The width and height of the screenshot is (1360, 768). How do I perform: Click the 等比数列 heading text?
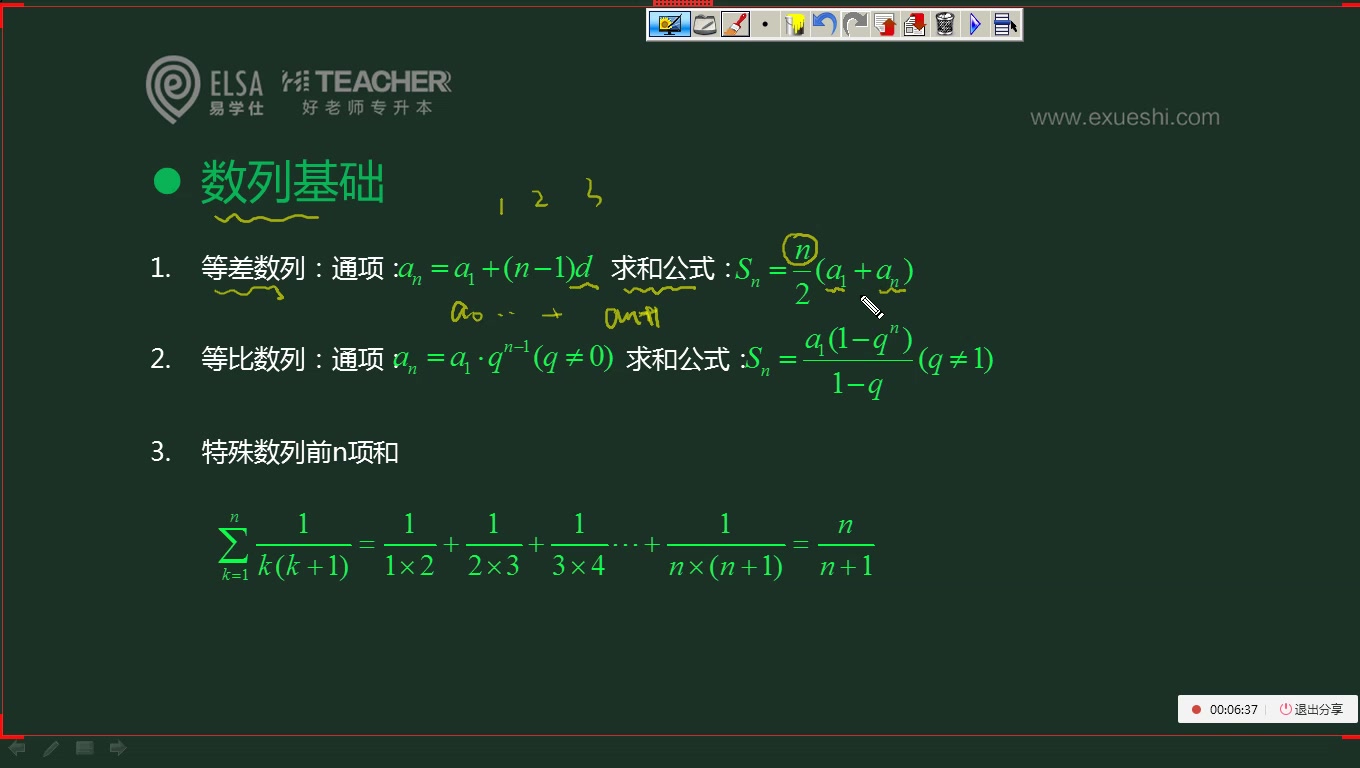pyautogui.click(x=253, y=359)
